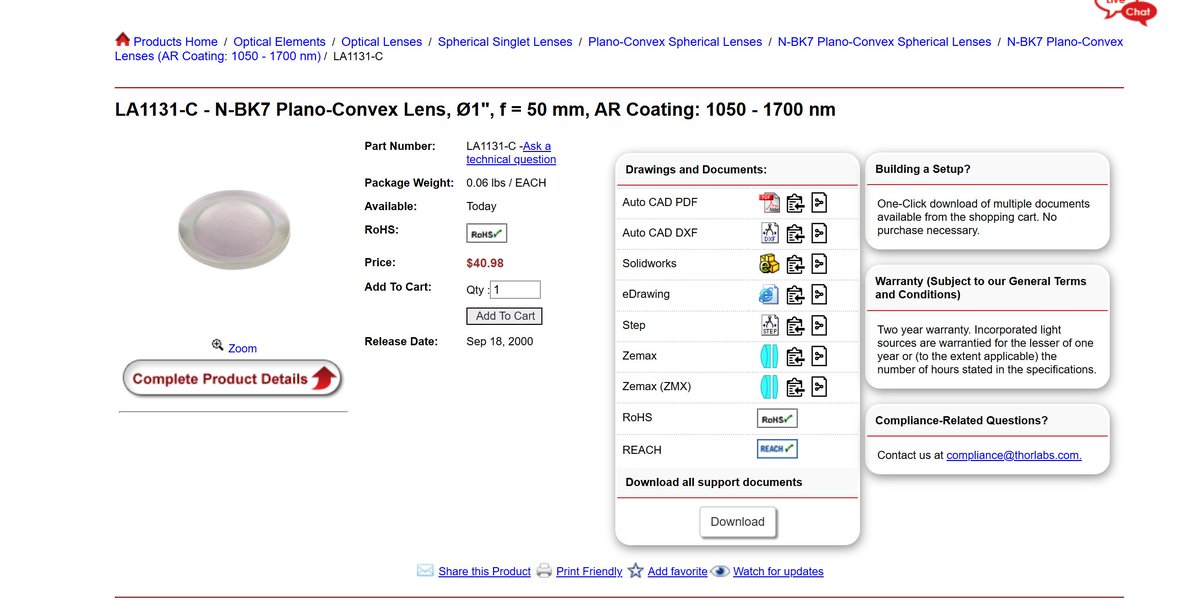
Task: Click clipboard icon in eDrawing row
Action: point(795,296)
